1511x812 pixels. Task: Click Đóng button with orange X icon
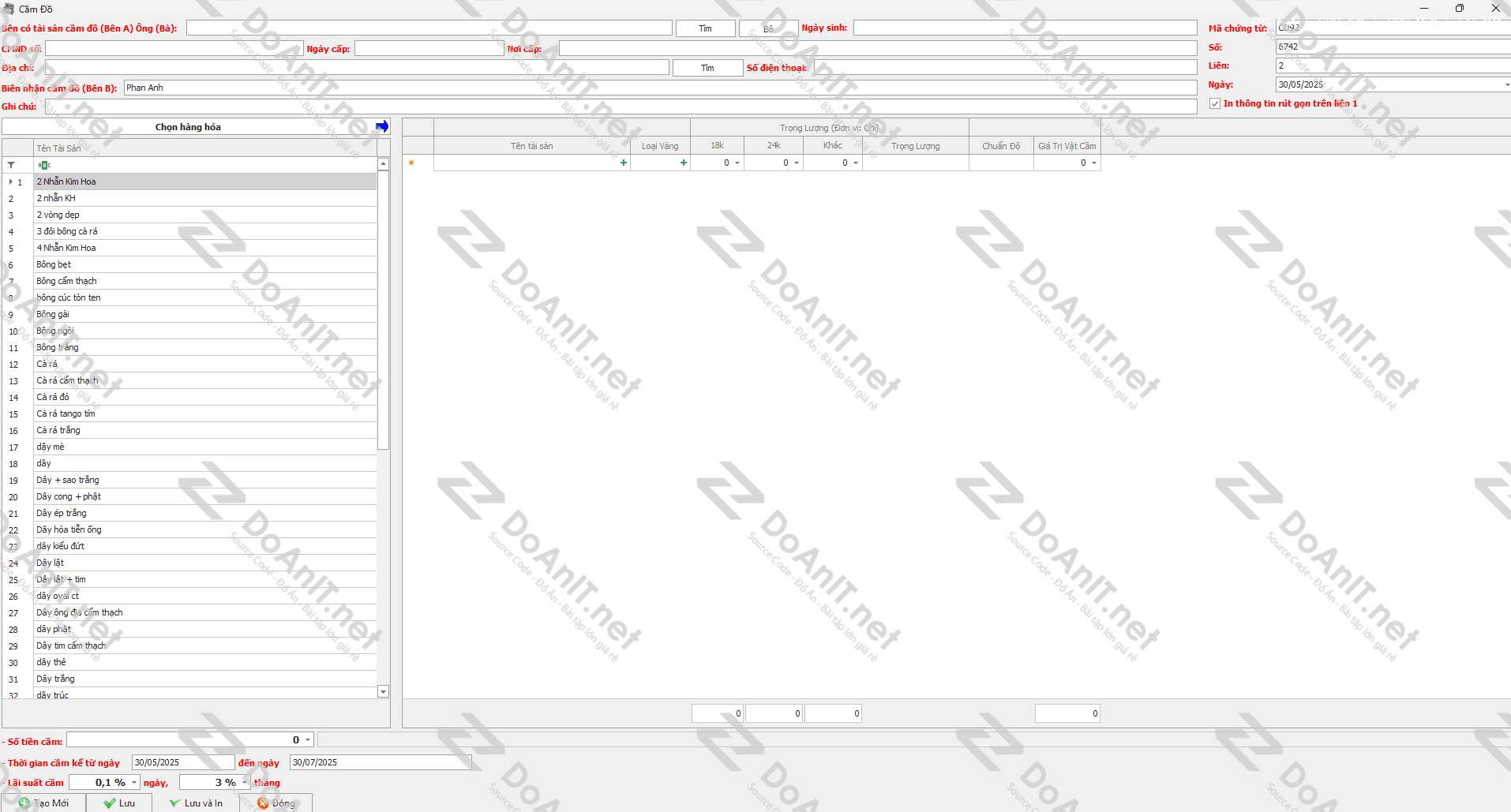pos(276,803)
